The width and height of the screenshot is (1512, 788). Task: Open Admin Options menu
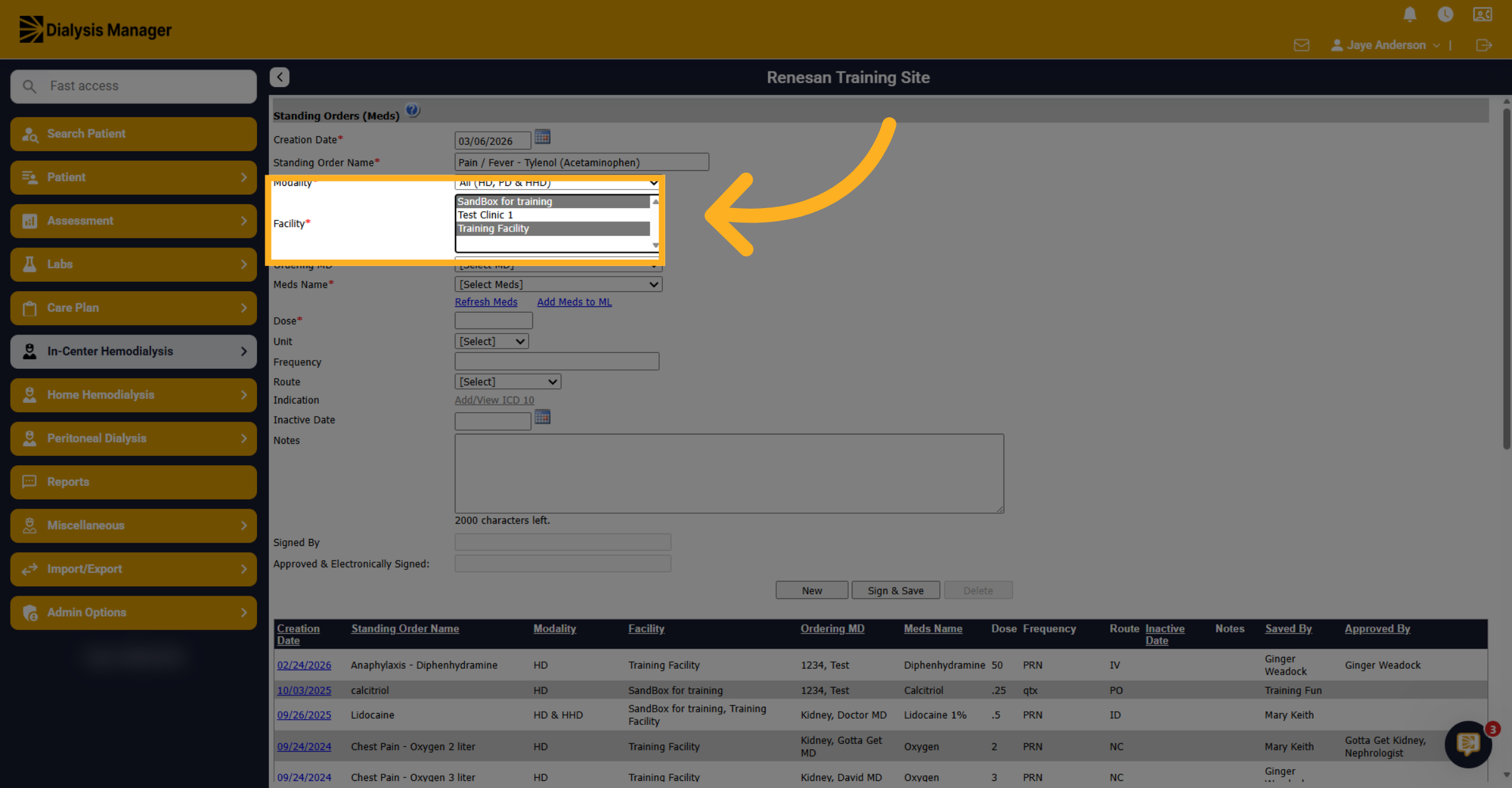click(134, 612)
